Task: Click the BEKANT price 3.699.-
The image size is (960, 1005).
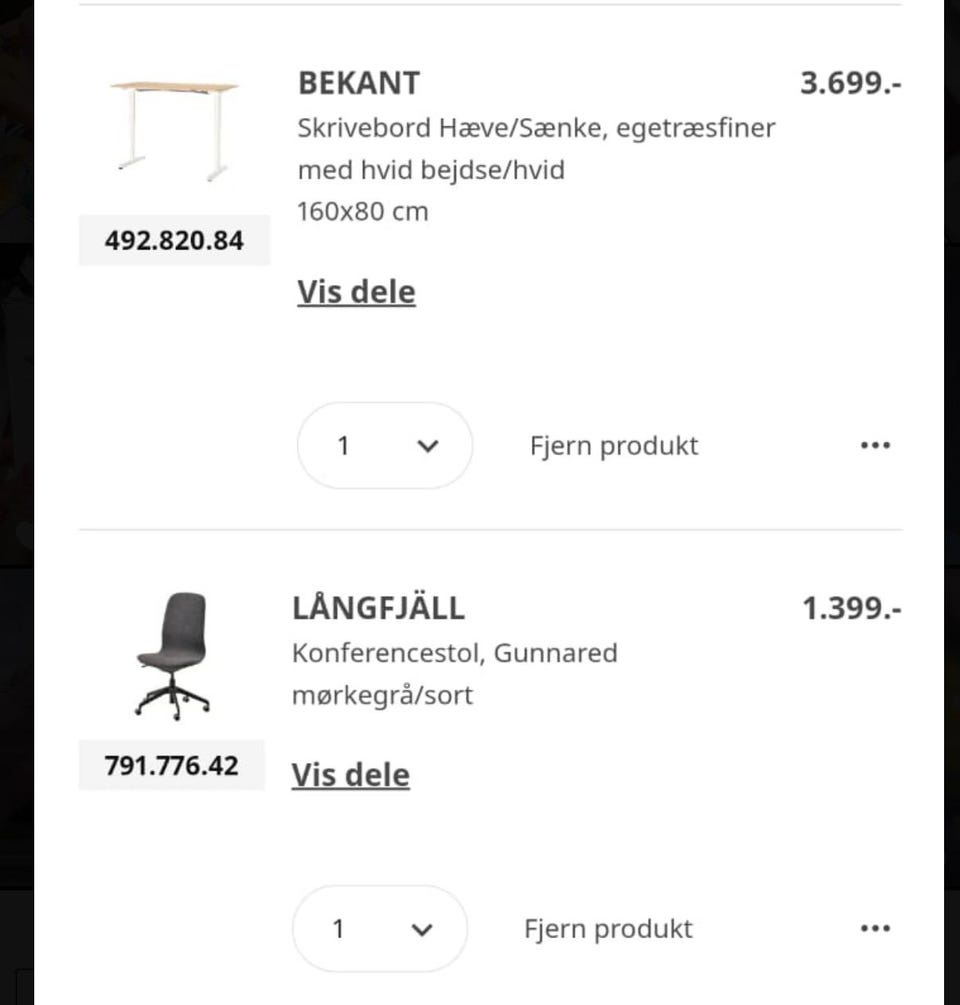Action: 850,83
